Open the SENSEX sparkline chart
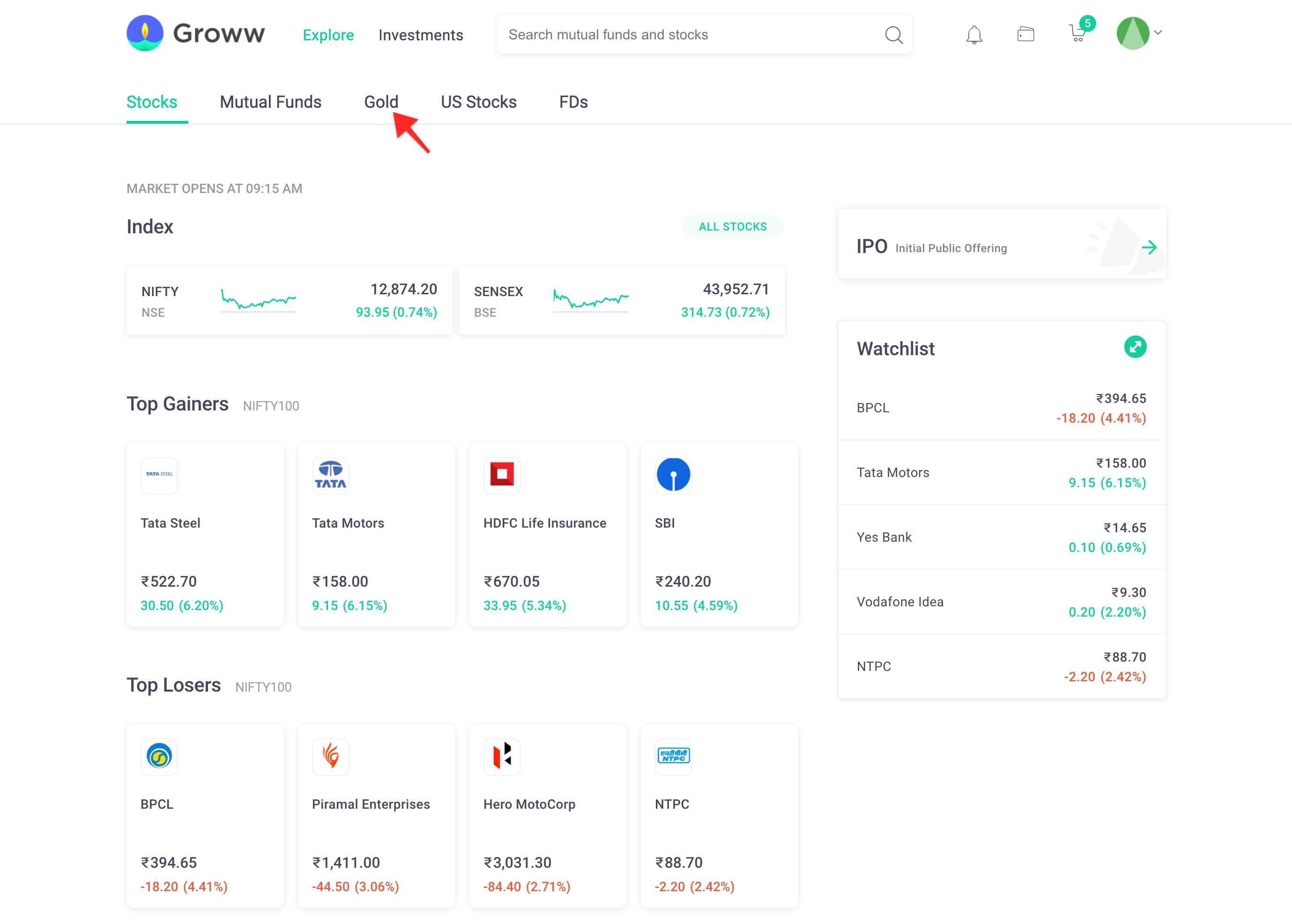Screen dimensions: 1292x924 tap(591, 300)
